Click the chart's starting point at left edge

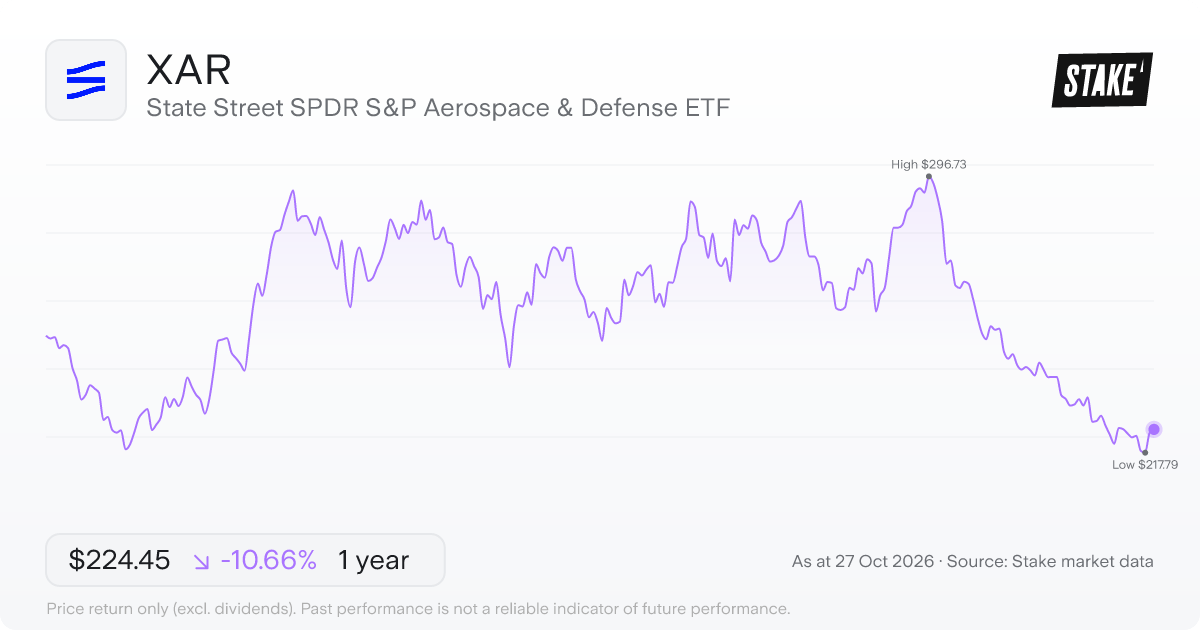[47, 336]
